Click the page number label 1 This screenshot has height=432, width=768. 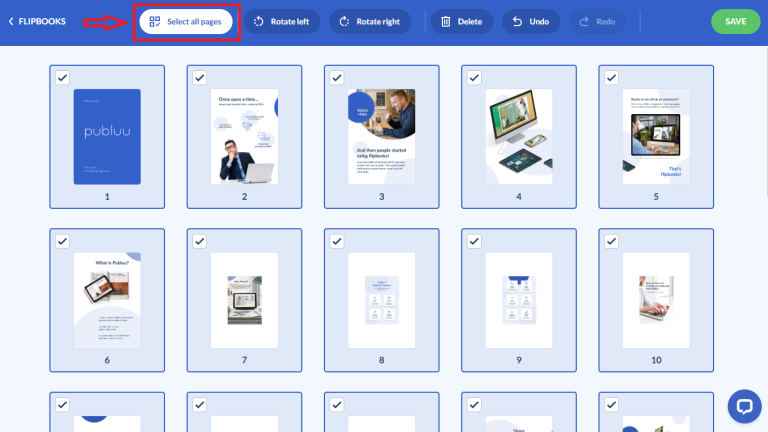click(x=107, y=196)
